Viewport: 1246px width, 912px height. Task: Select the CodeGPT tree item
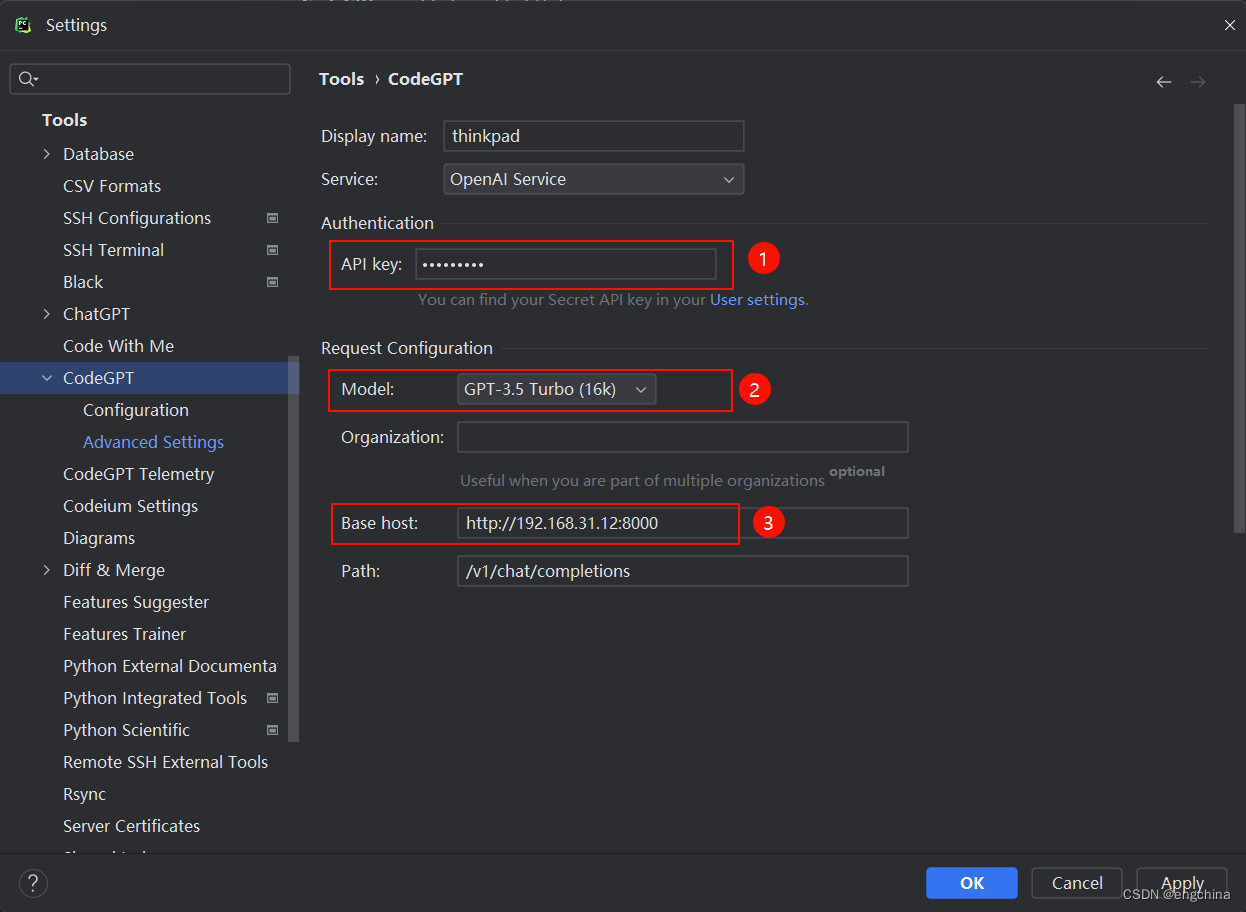(x=98, y=378)
